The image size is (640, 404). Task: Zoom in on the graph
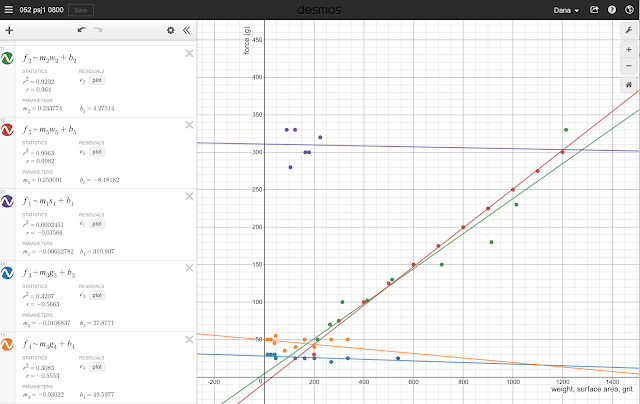[629, 49]
